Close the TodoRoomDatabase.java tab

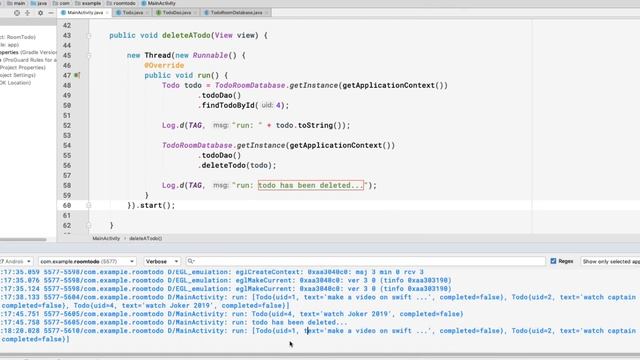267,13
